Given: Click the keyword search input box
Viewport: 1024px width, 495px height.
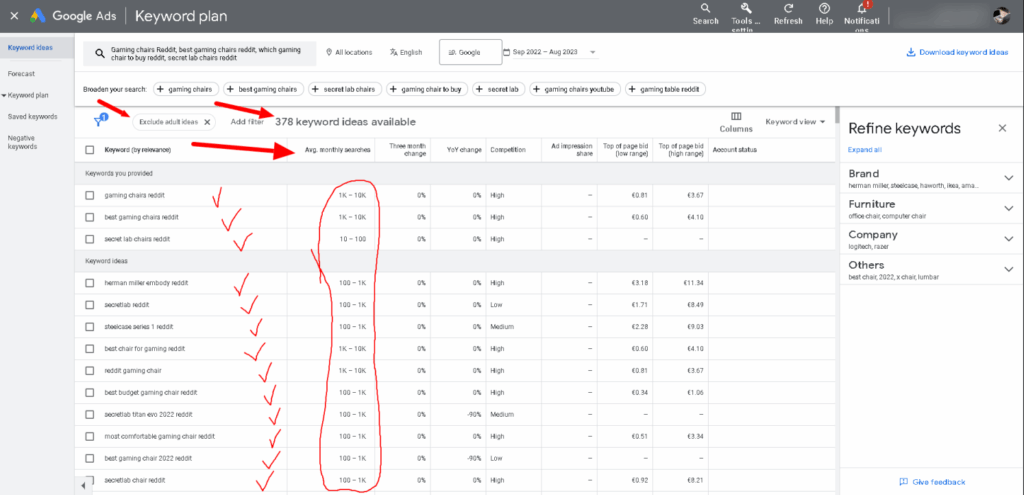Looking at the screenshot, I should (x=200, y=54).
